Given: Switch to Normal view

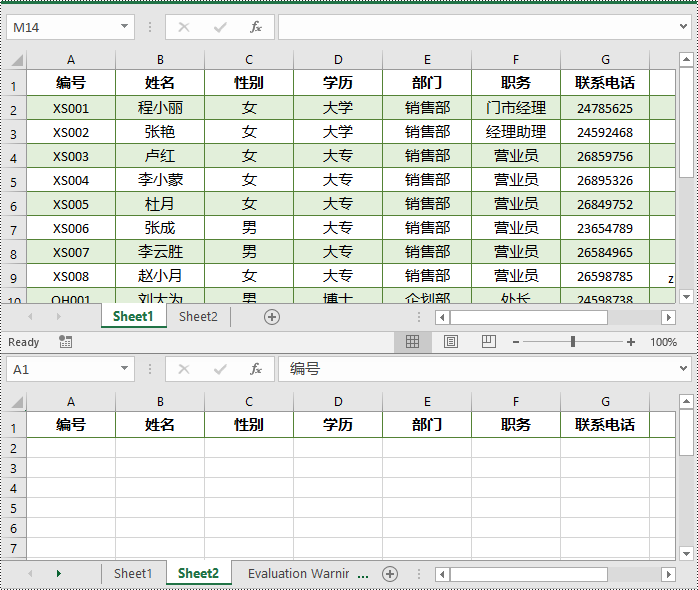Looking at the screenshot, I should 412,342.
